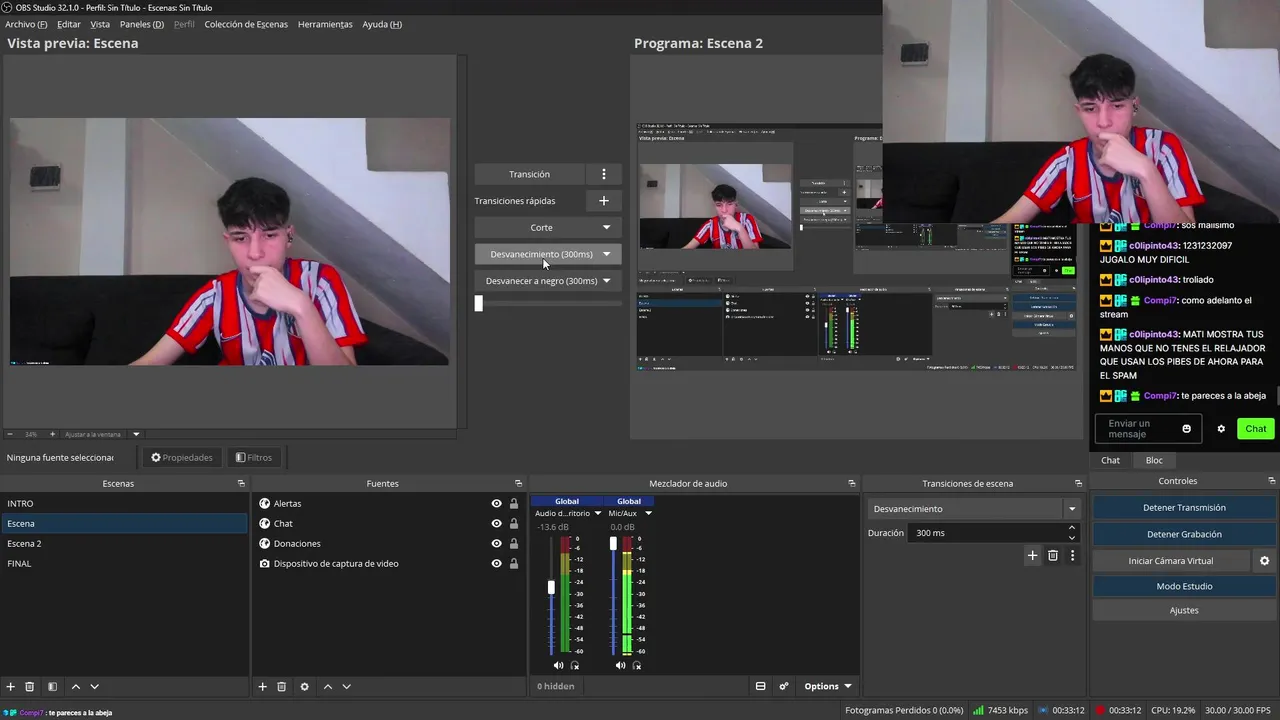Open the Colección de Escenas menu
Viewport: 1280px width, 720px height.
click(246, 24)
